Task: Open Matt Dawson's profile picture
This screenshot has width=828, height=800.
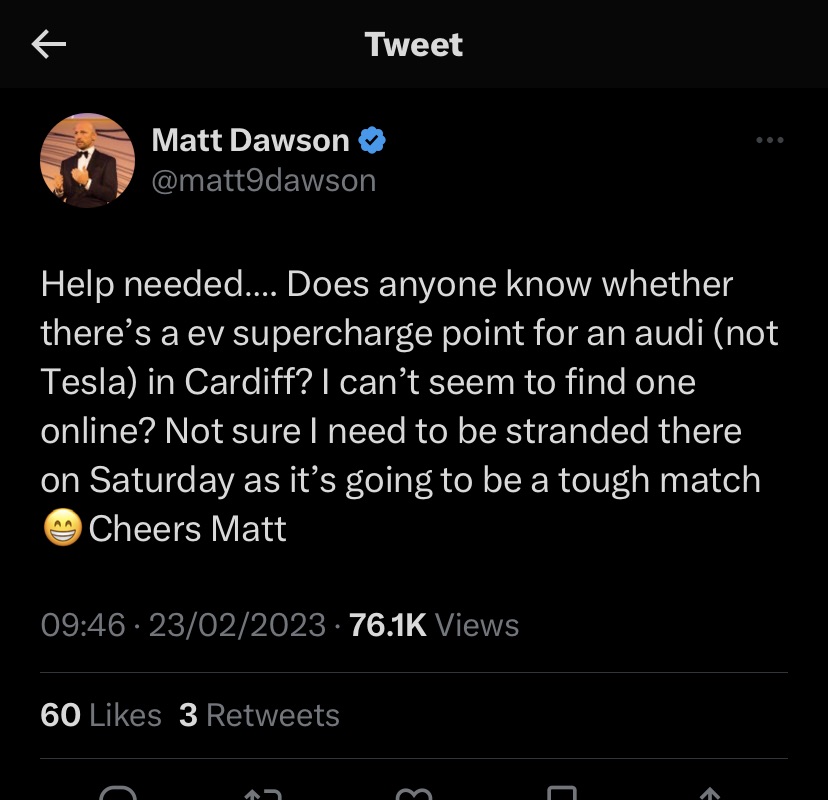Action: point(87,160)
